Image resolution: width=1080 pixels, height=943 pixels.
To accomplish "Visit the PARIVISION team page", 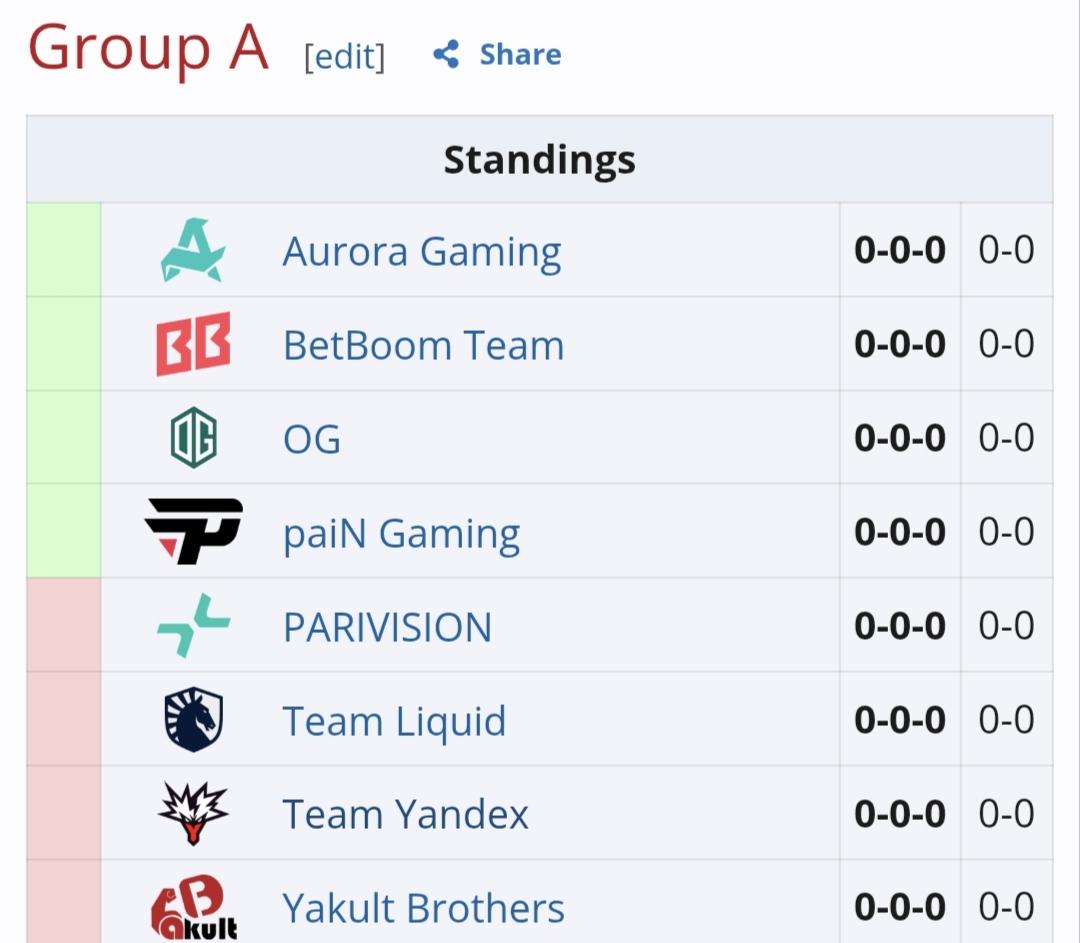I will 387,627.
